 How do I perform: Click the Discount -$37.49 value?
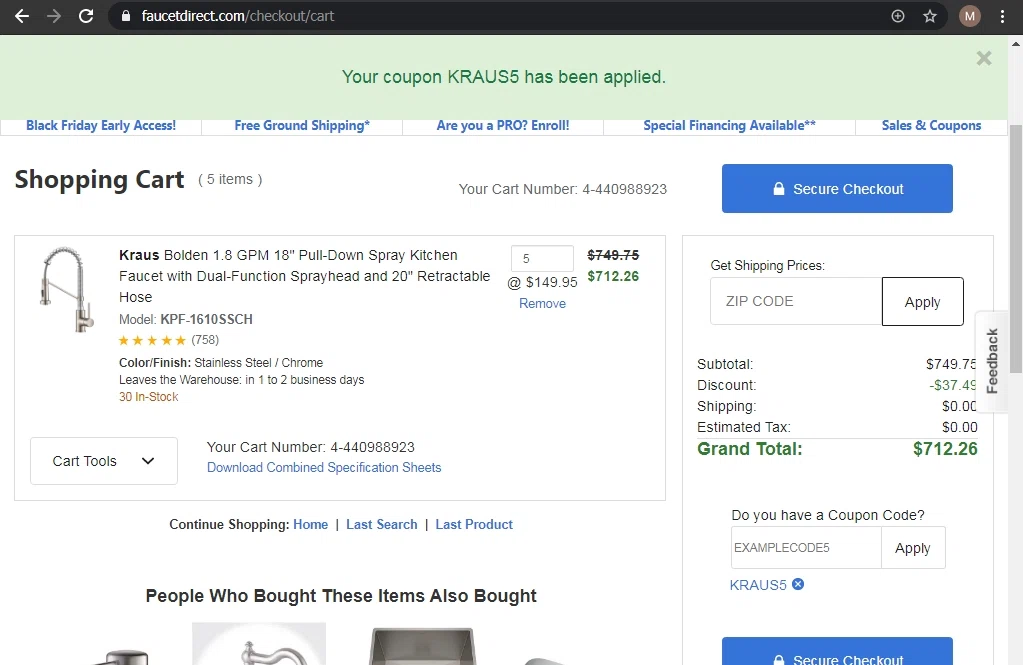(x=953, y=385)
